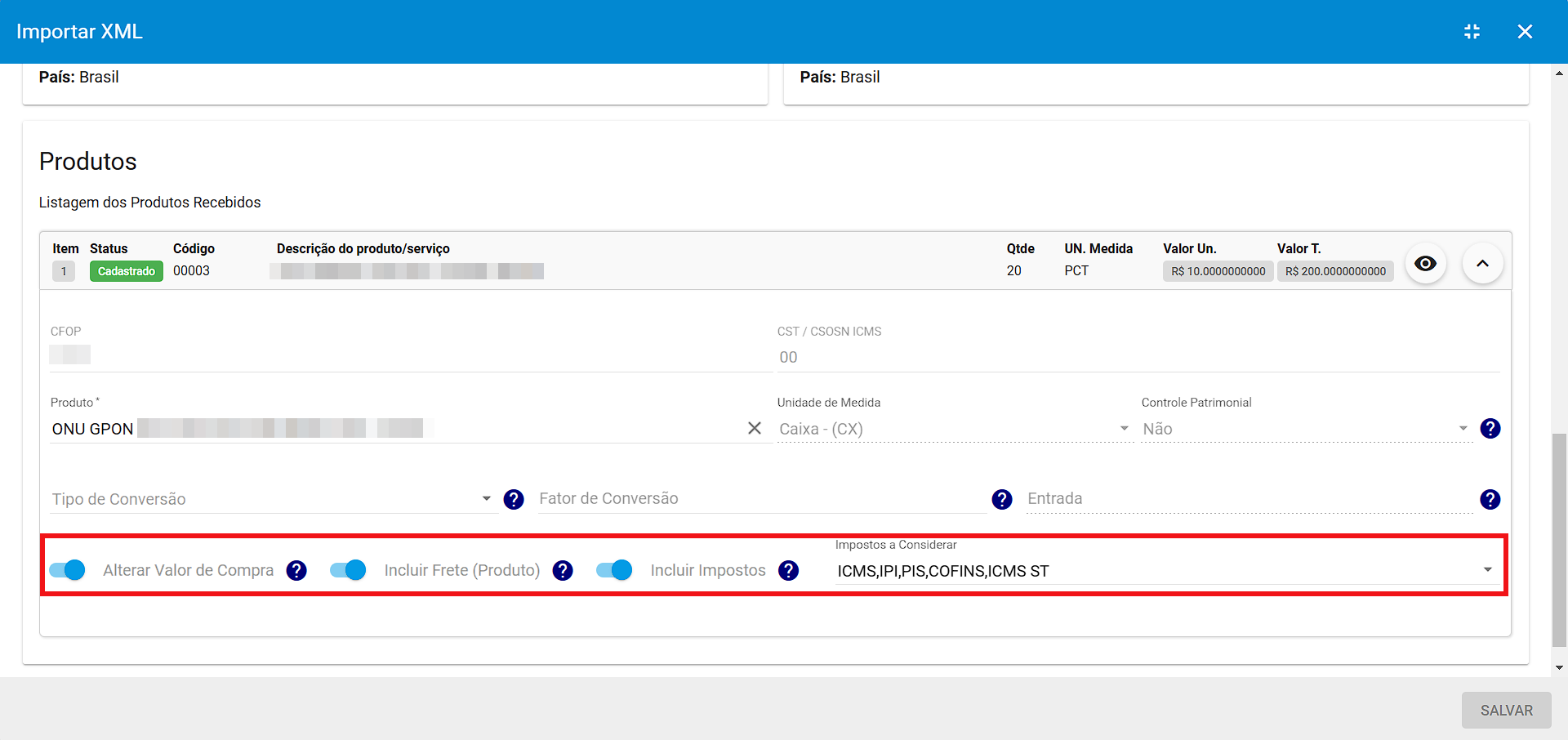The height and width of the screenshot is (740, 1568).
Task: Clear the Produto field with the X icon
Action: point(755,428)
